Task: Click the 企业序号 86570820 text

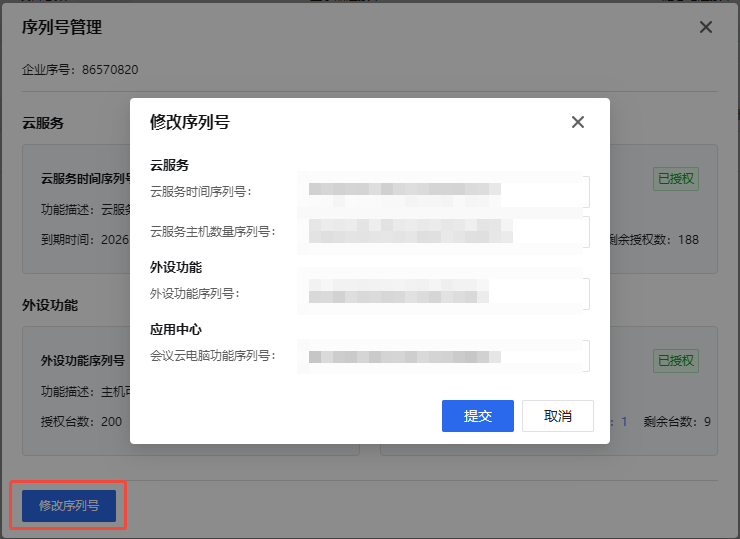Action: [80, 70]
